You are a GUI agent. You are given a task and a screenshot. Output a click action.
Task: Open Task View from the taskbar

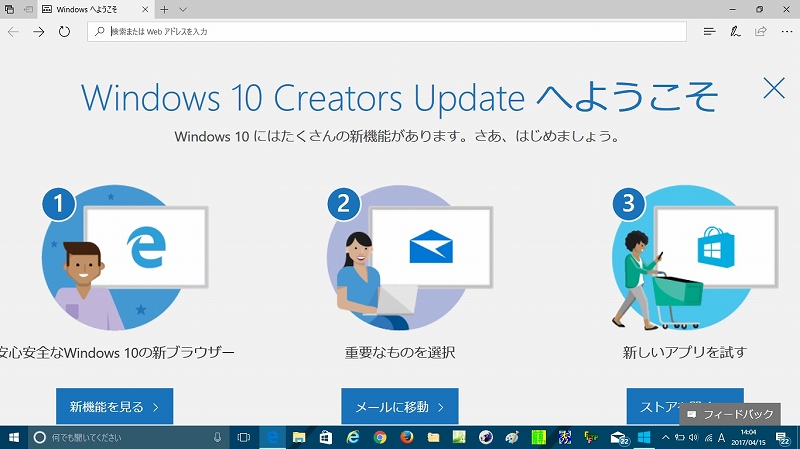point(244,437)
